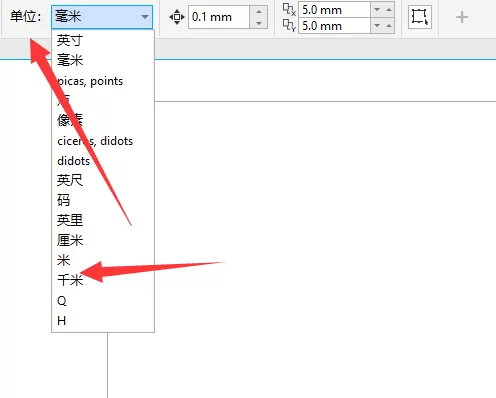Viewport: 496px width, 398px height.
Task: Increase duplicate X distance arrow
Action: [x=389, y=10]
